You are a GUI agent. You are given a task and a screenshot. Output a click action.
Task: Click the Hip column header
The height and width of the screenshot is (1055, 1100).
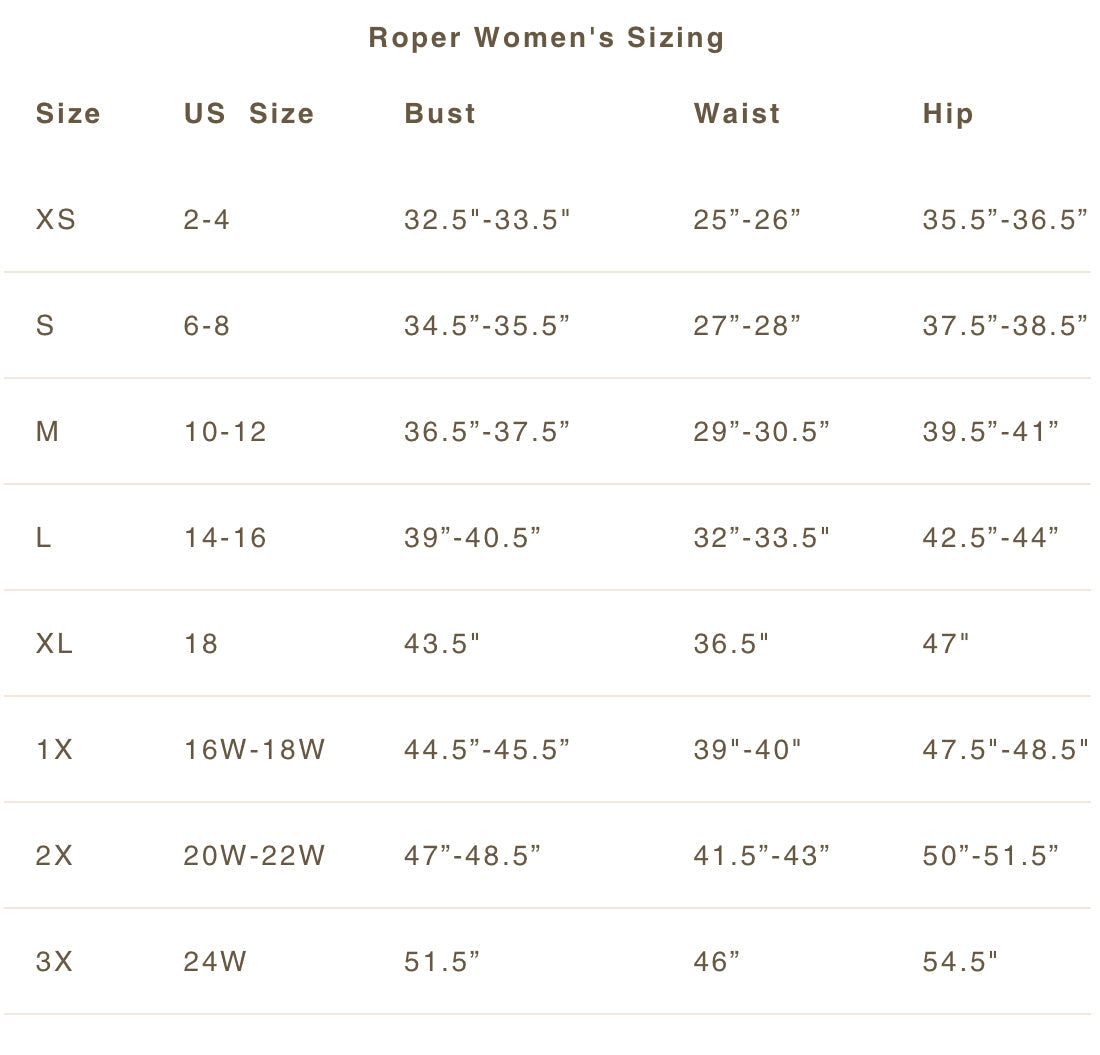(948, 114)
